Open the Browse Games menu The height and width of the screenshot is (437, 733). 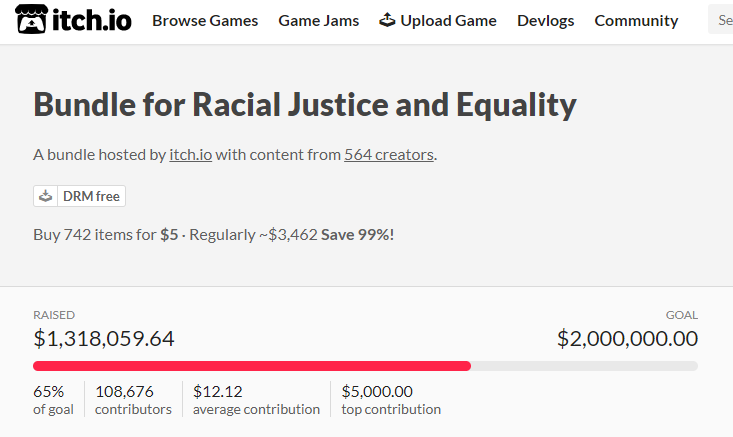tap(205, 21)
